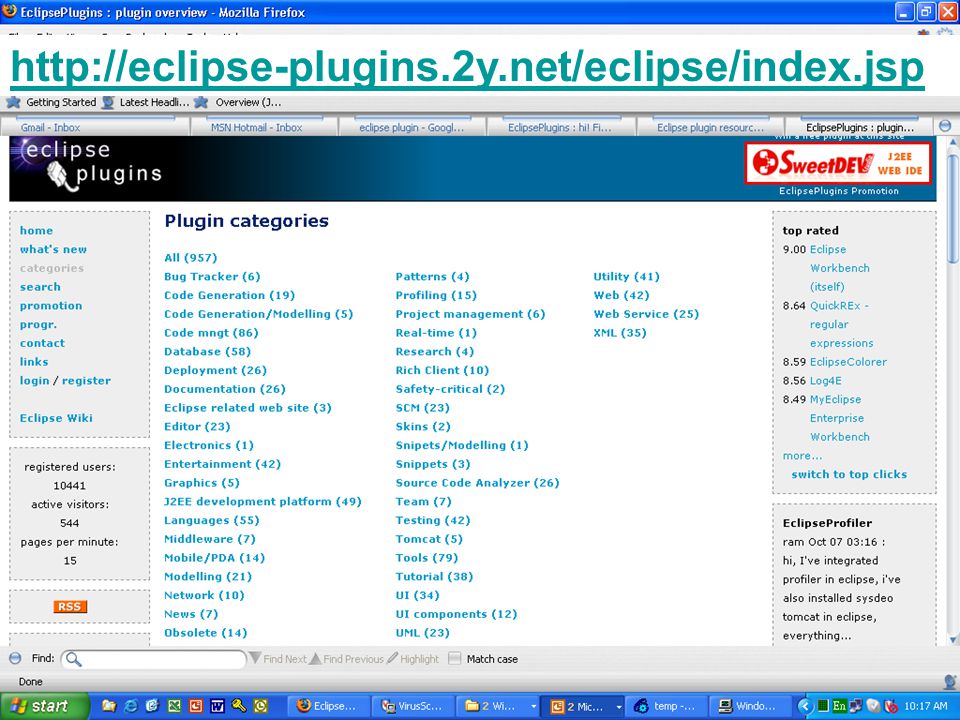Close the find bar with its round button
The image size is (960, 720).
pyautogui.click(x=15, y=659)
